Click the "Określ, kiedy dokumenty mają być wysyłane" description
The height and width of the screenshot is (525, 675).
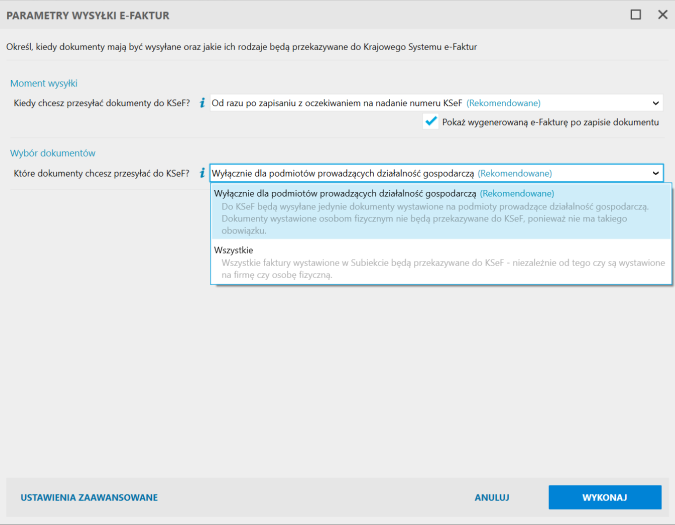pos(255,46)
